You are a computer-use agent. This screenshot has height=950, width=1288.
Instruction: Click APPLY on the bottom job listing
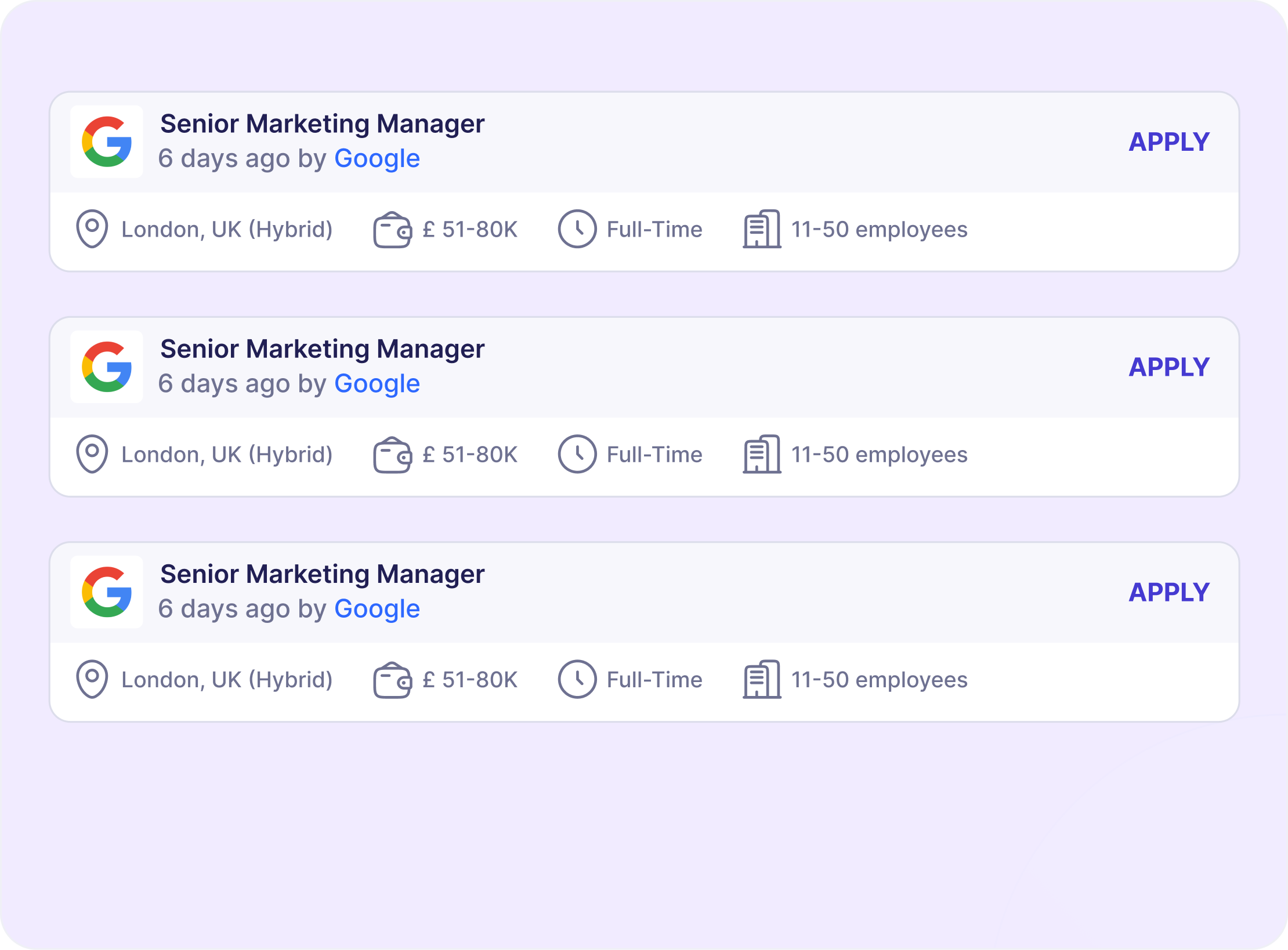click(1169, 592)
